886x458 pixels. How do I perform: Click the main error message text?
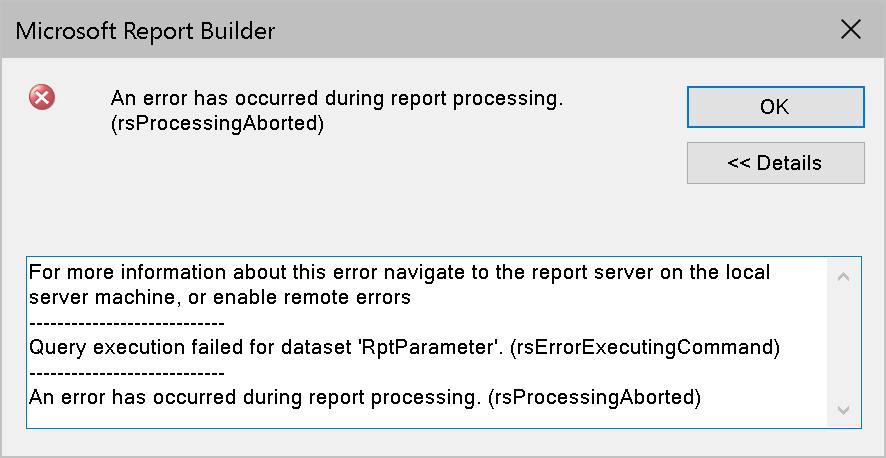coord(337,98)
